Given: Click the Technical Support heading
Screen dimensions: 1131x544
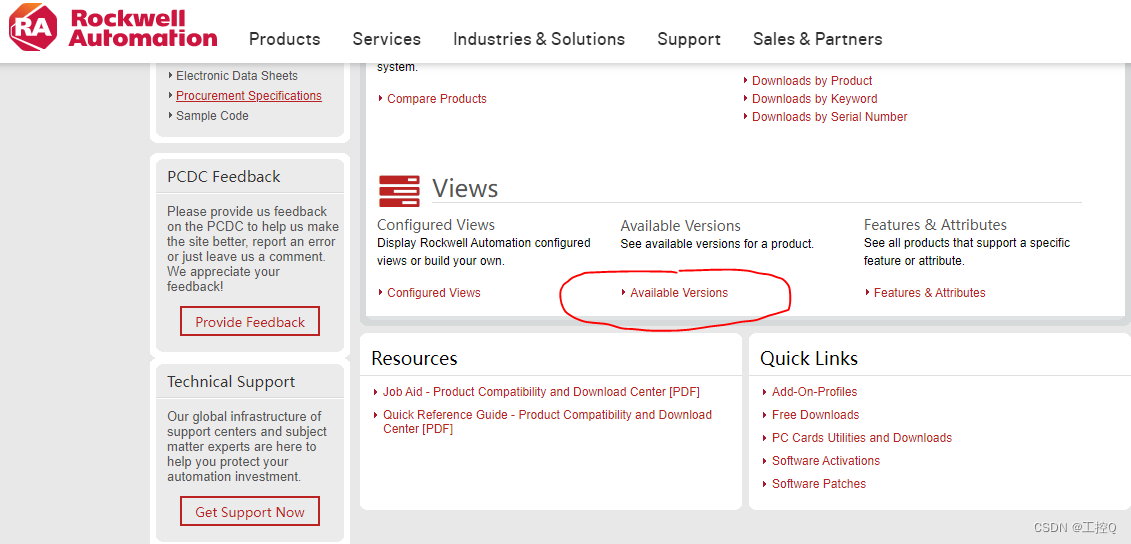Looking at the screenshot, I should pyautogui.click(x=231, y=382).
